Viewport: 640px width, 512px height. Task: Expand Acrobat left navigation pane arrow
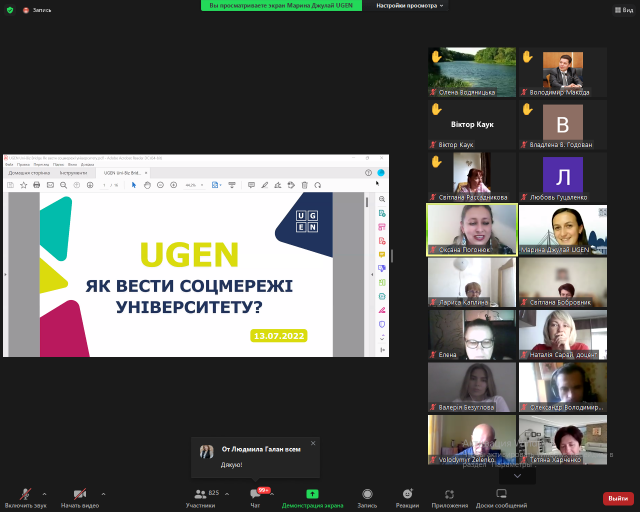pyautogui.click(x=5, y=274)
